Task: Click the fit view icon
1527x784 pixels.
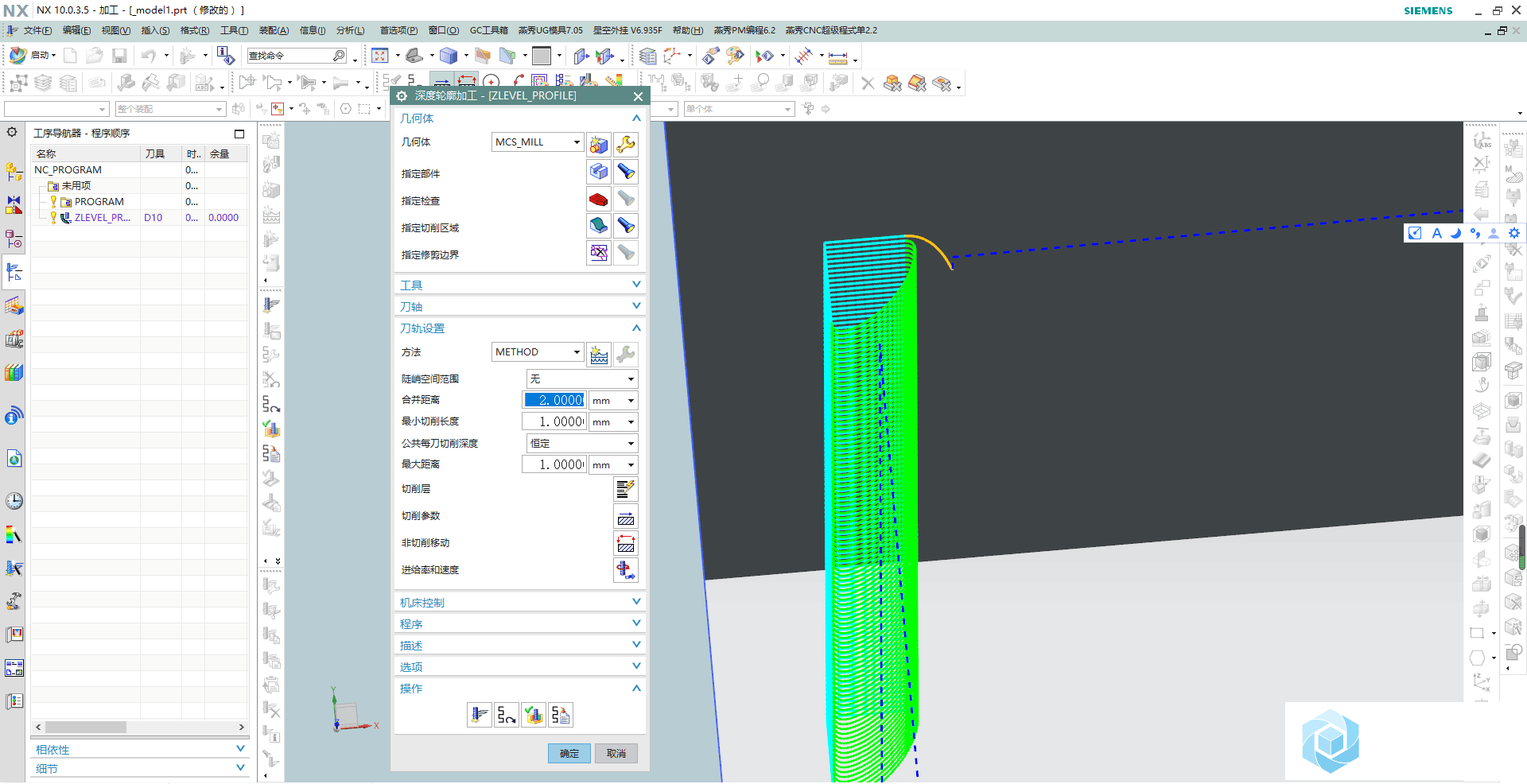Action: [x=380, y=56]
